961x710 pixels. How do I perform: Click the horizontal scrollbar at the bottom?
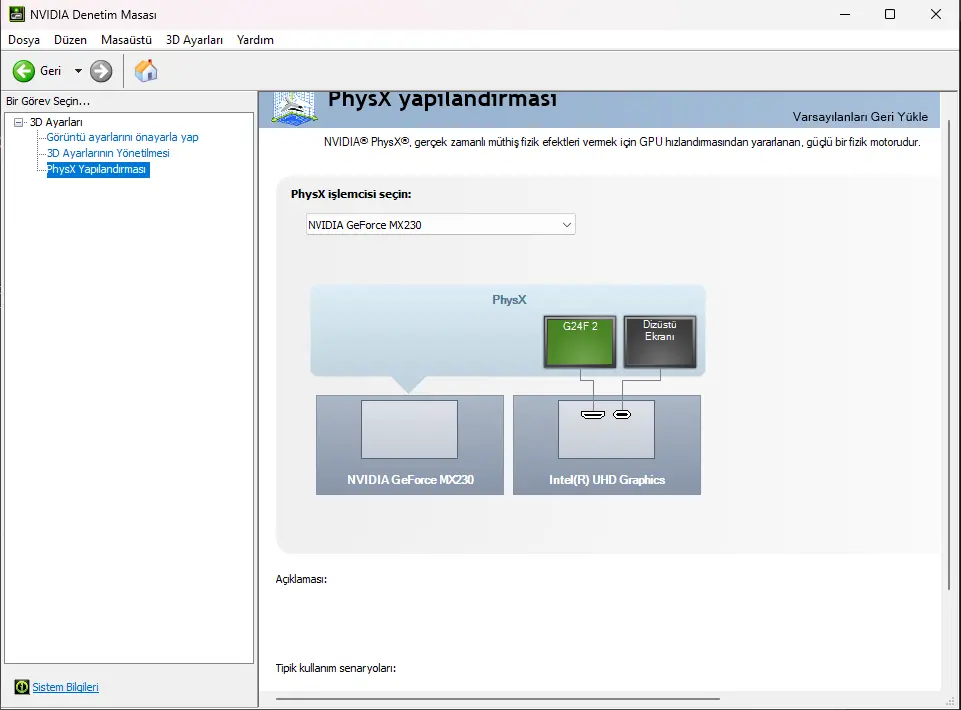point(498,698)
